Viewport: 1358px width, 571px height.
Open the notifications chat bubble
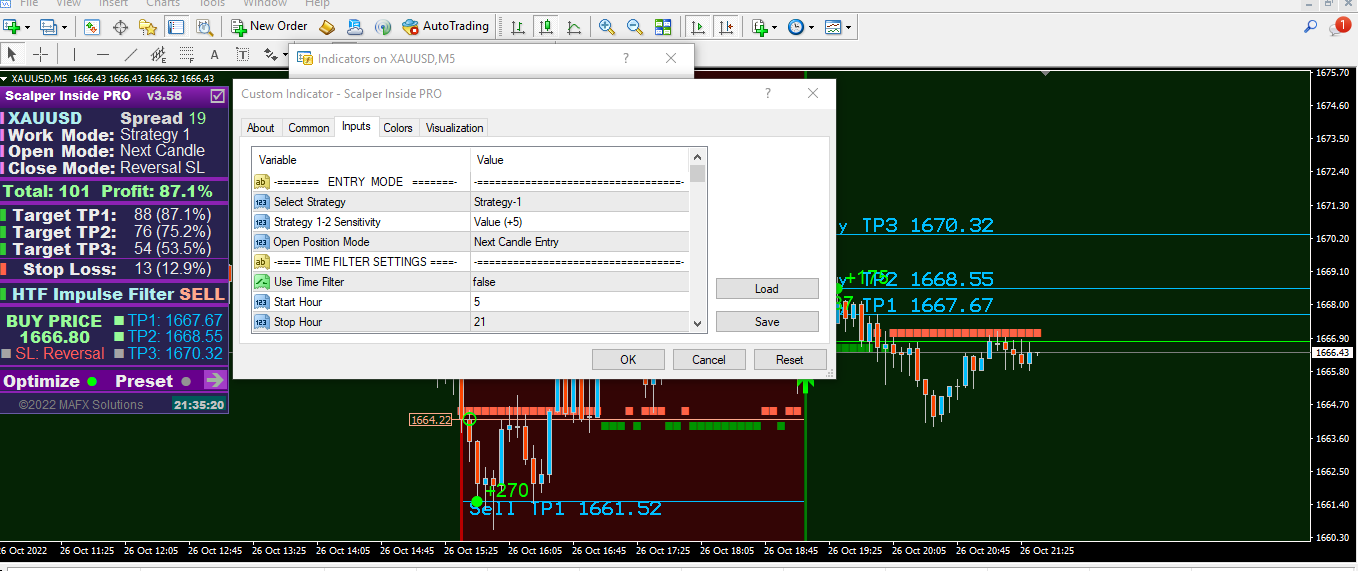(x=1338, y=27)
